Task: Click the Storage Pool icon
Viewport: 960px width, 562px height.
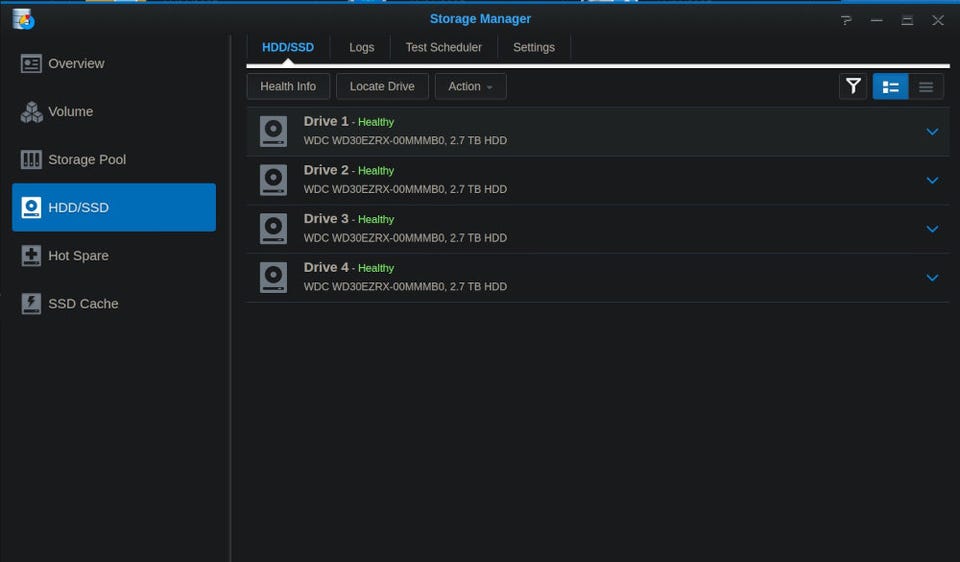Action: click(x=31, y=160)
